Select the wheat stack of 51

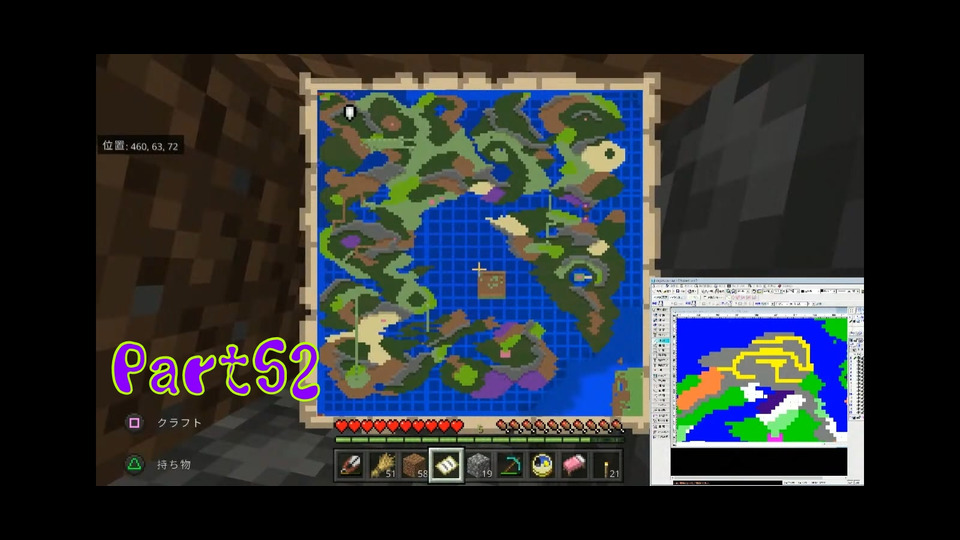[383, 465]
